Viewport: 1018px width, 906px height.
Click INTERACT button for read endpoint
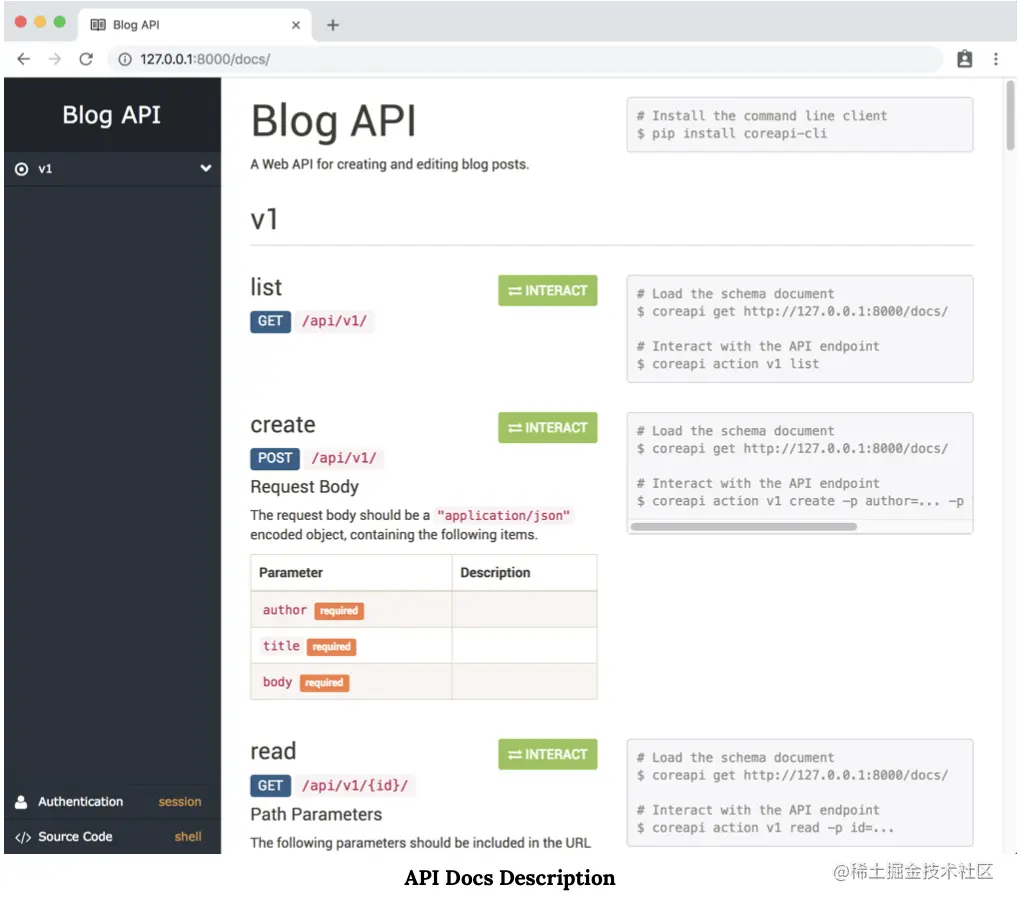(547, 754)
